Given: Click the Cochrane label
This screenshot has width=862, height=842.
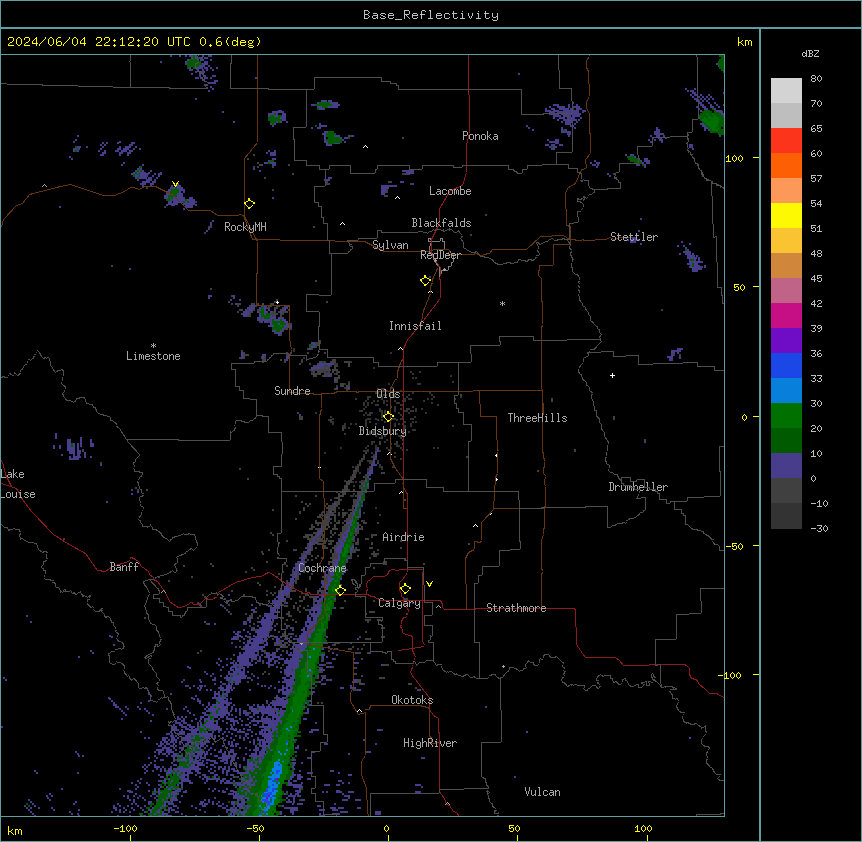Looking at the screenshot, I should point(322,568).
